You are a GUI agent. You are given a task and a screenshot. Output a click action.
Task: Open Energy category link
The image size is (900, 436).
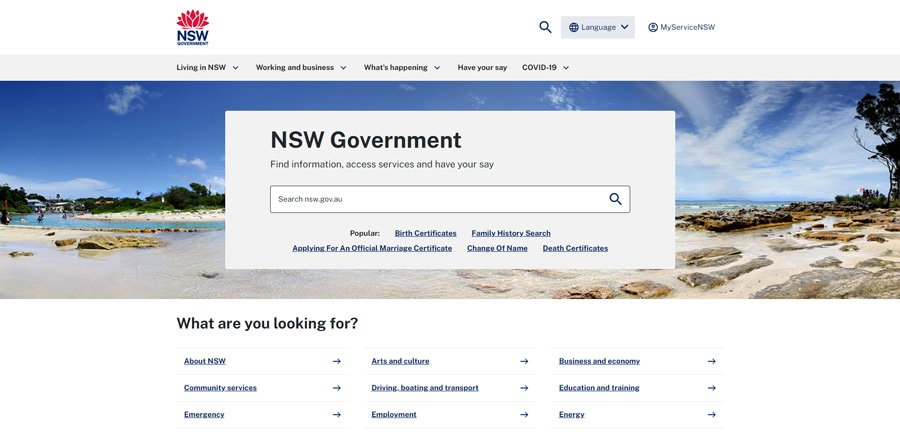572,414
